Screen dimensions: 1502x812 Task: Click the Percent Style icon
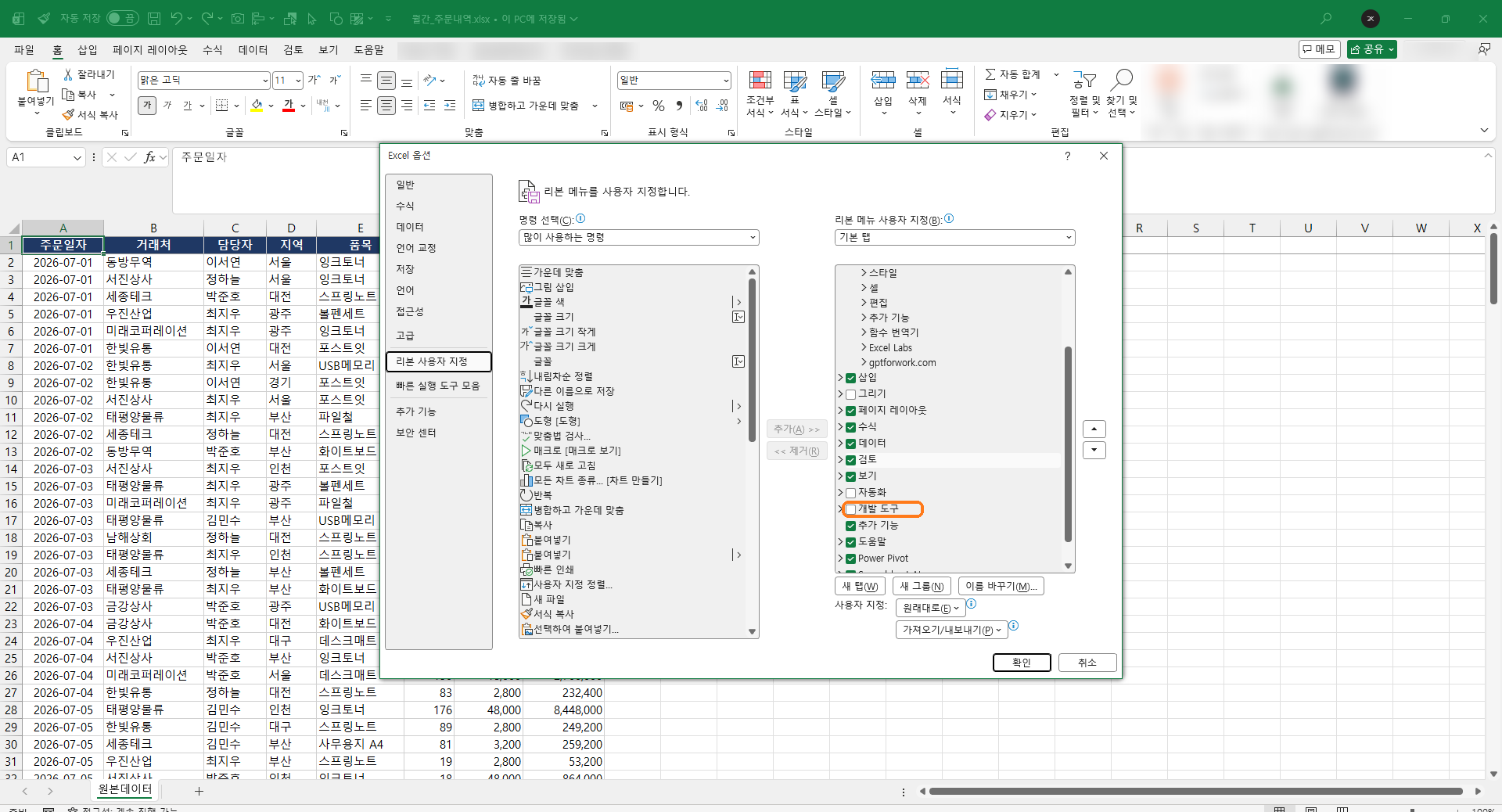(659, 106)
